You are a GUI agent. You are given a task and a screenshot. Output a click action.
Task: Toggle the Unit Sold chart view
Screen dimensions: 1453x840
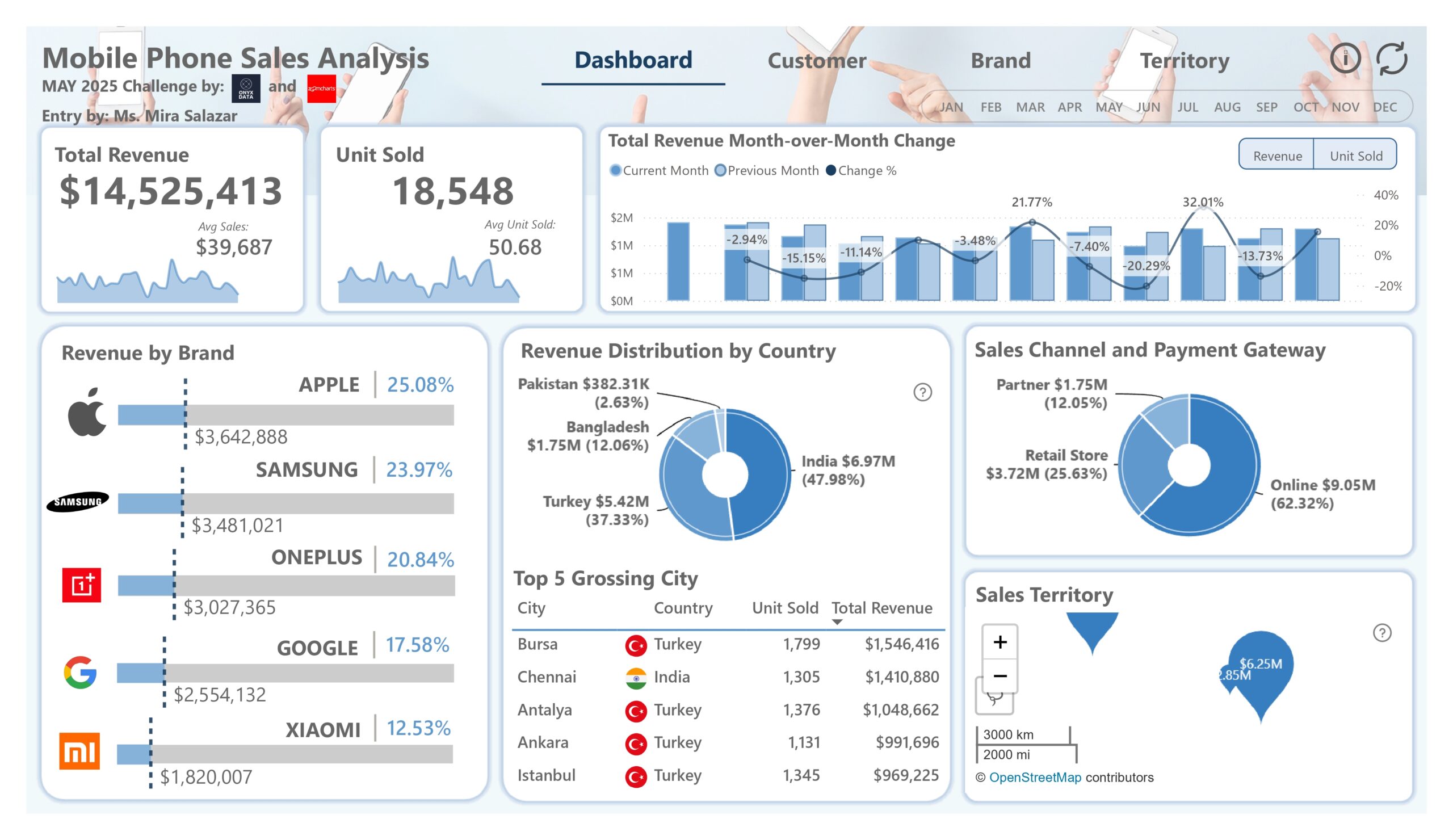coord(1355,156)
